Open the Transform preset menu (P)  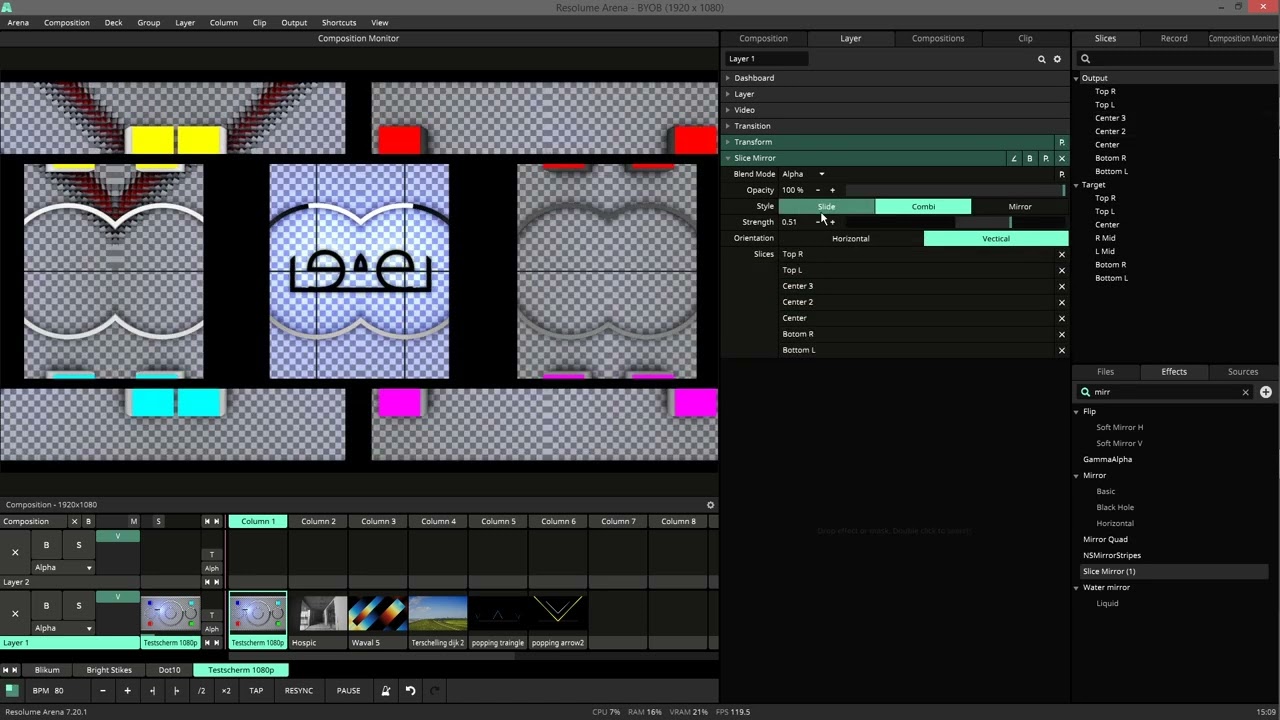point(1062,142)
